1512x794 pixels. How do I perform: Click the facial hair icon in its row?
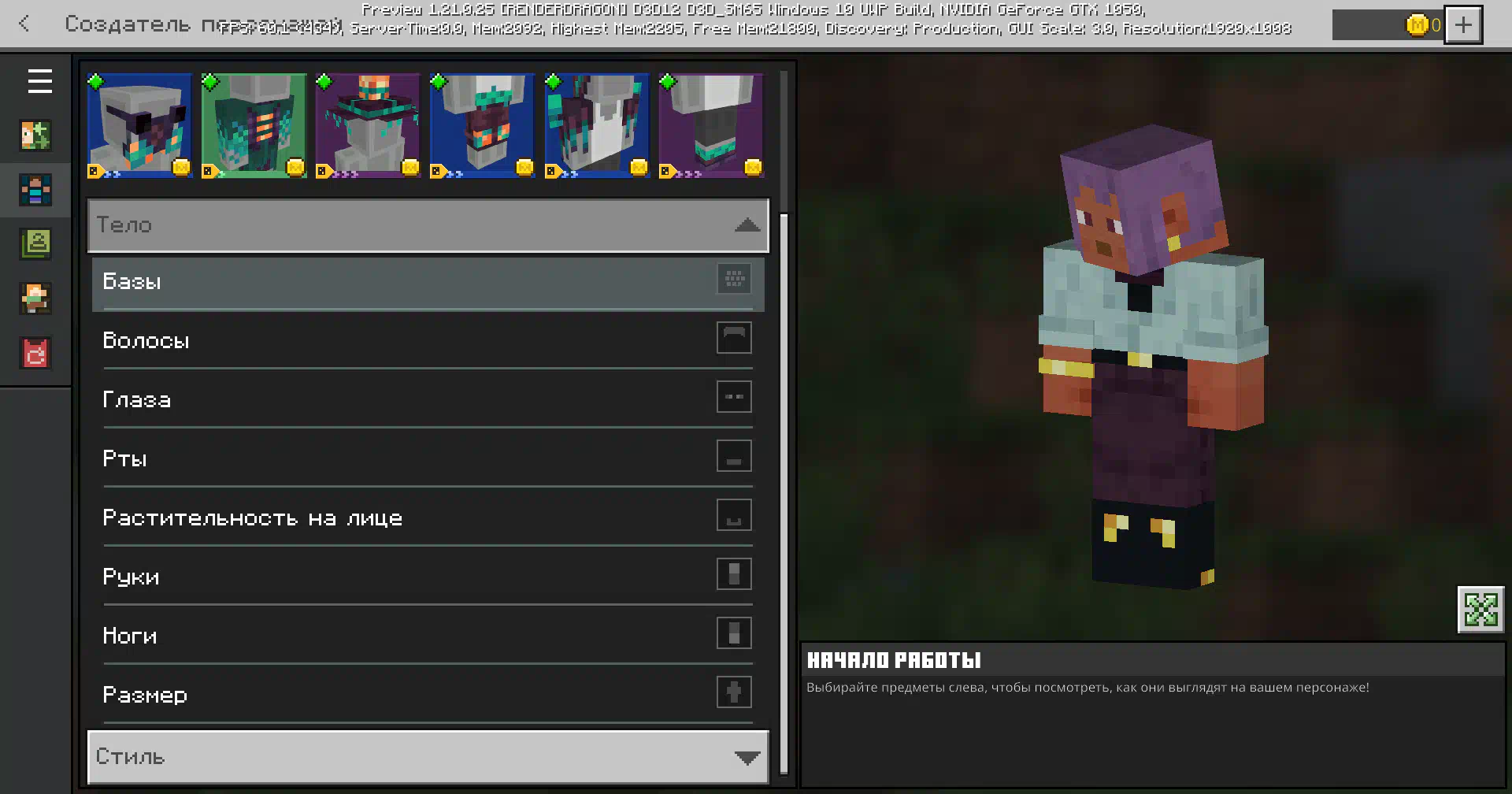pos(734,515)
